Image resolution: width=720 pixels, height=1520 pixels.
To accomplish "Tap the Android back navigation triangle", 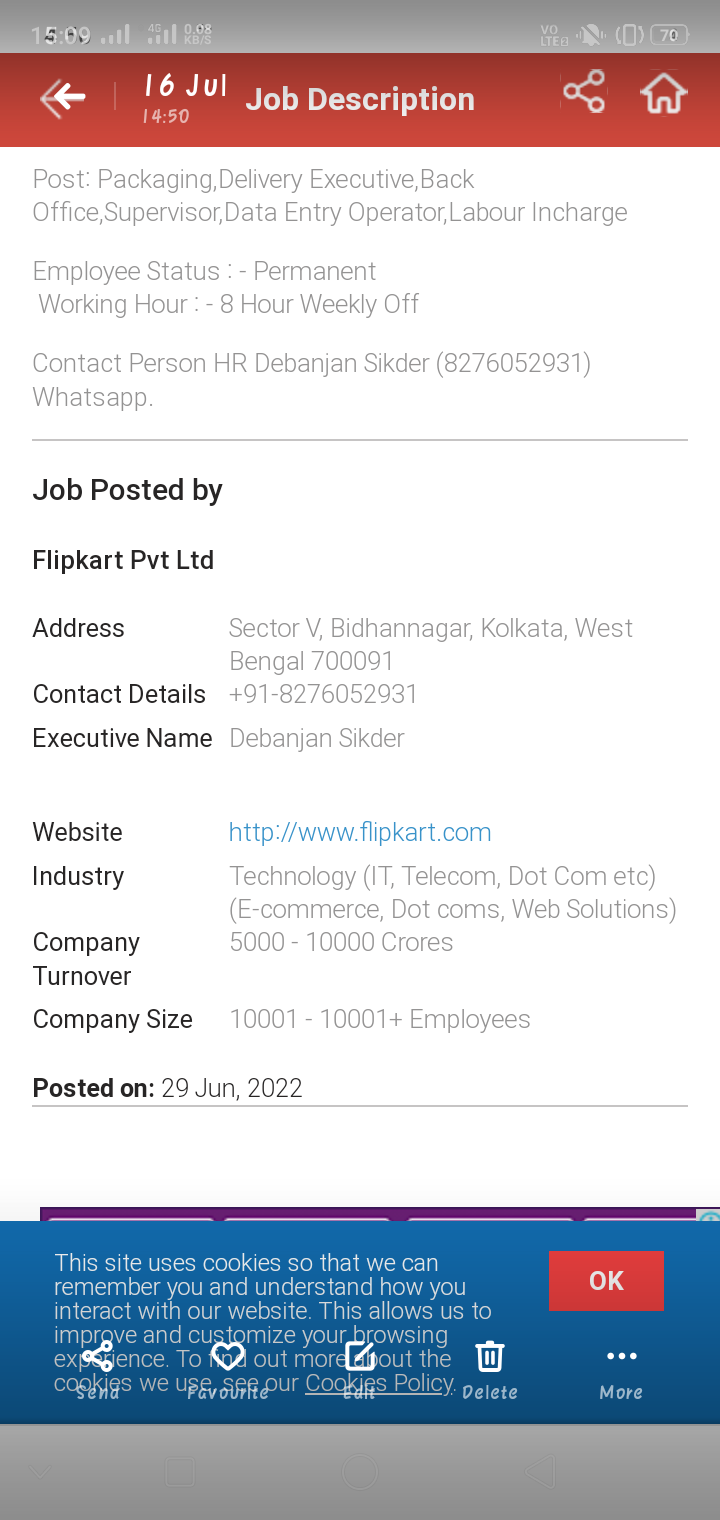I will pos(540,1471).
